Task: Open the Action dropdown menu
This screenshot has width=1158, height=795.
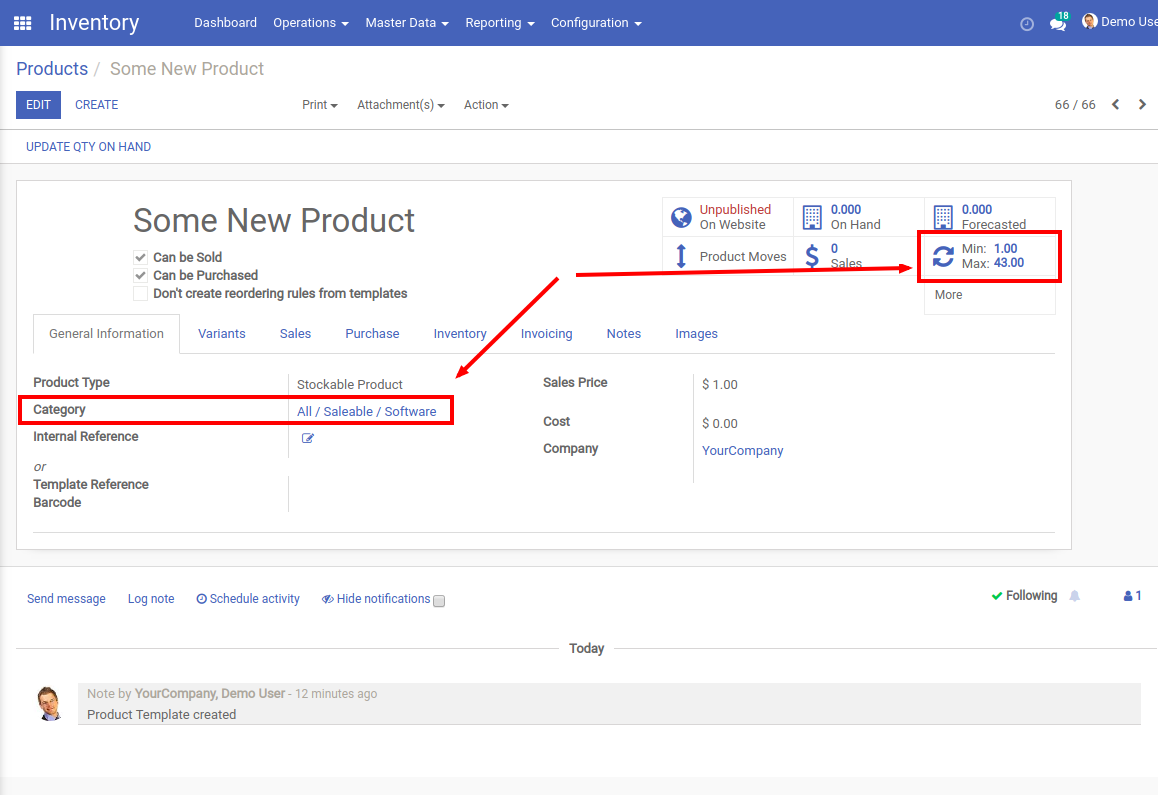Action: point(486,104)
